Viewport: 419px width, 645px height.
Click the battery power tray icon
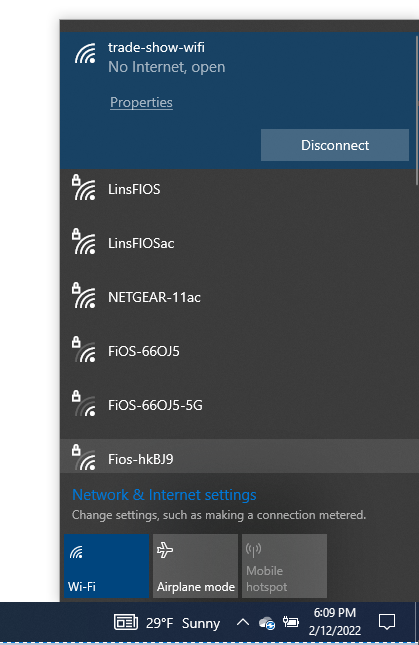point(290,622)
